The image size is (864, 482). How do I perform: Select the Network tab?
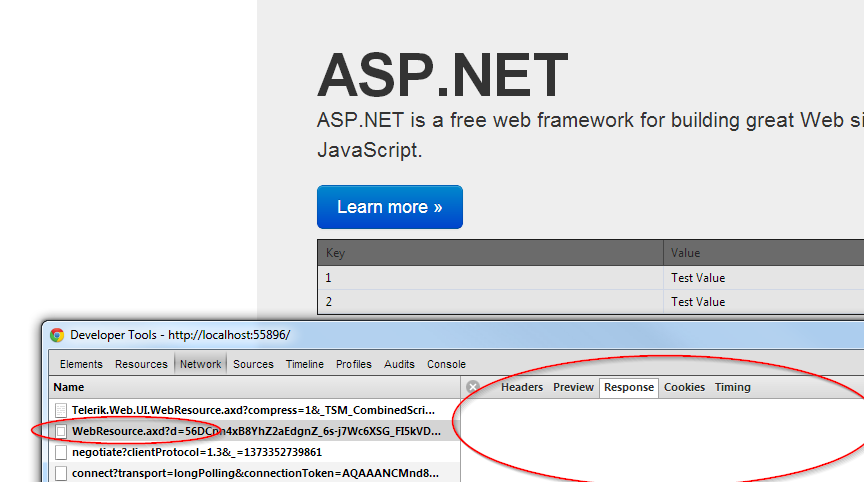point(201,364)
